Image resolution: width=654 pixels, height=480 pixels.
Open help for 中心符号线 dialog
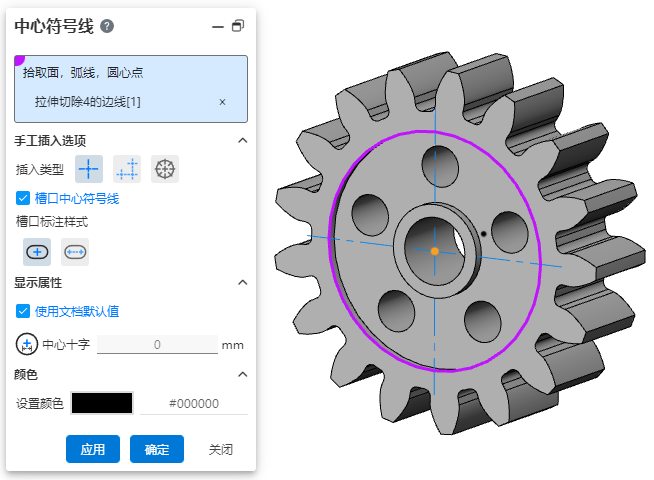pos(107,27)
